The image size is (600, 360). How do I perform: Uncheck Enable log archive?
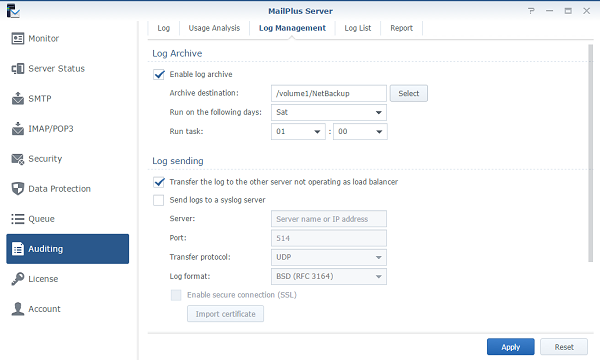tap(159, 74)
